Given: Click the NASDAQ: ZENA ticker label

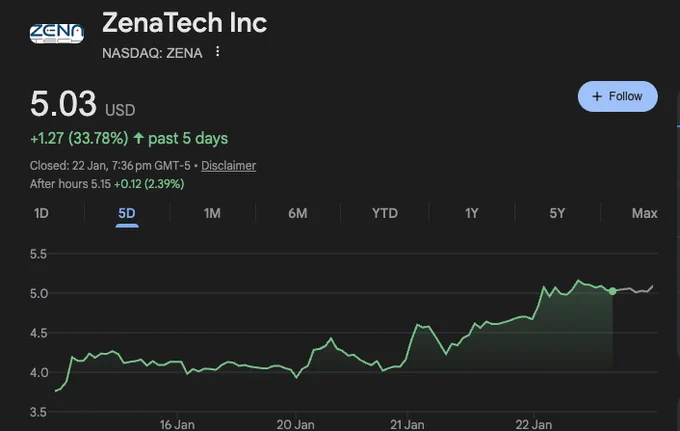Looking at the screenshot, I should pos(152,53).
